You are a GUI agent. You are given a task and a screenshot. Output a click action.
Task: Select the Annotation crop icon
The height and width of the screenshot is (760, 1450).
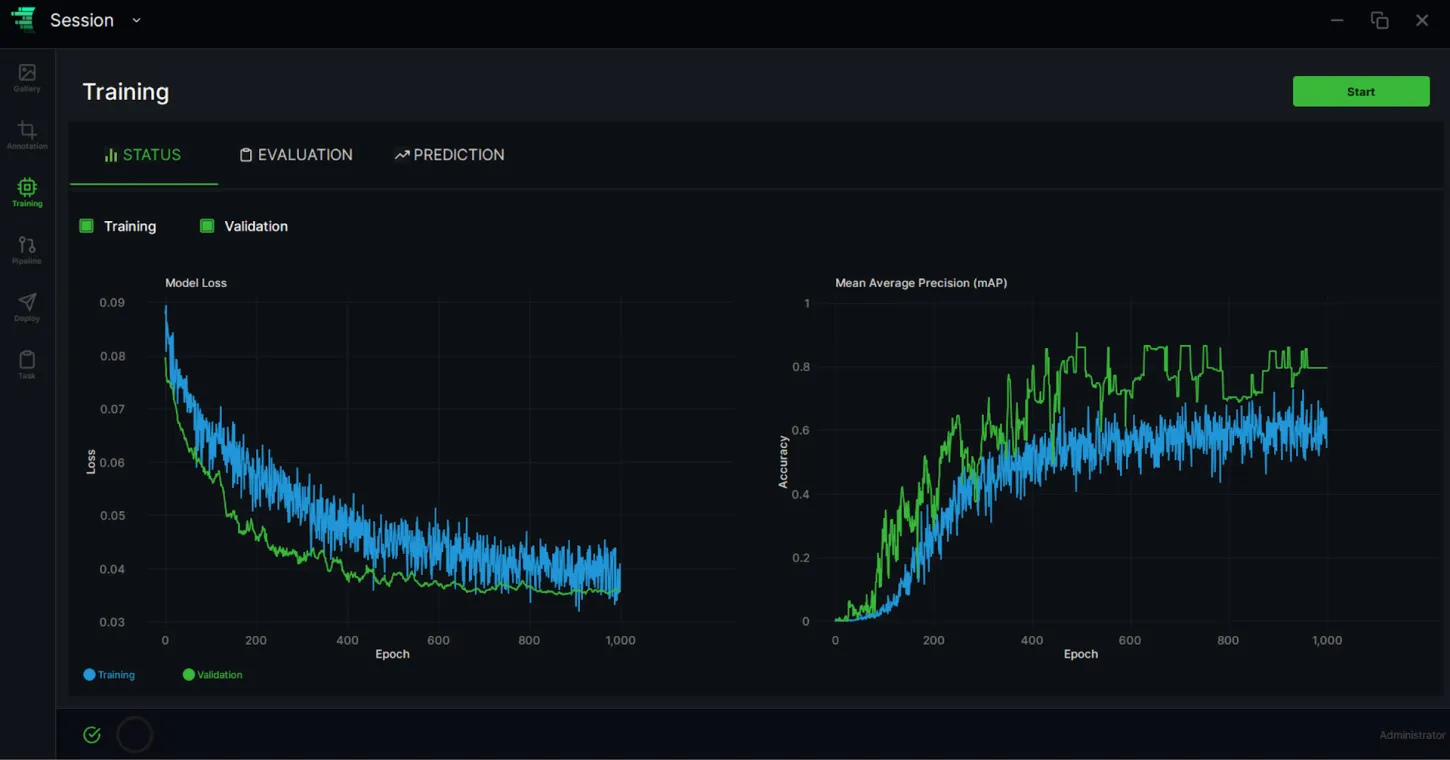(x=27, y=135)
